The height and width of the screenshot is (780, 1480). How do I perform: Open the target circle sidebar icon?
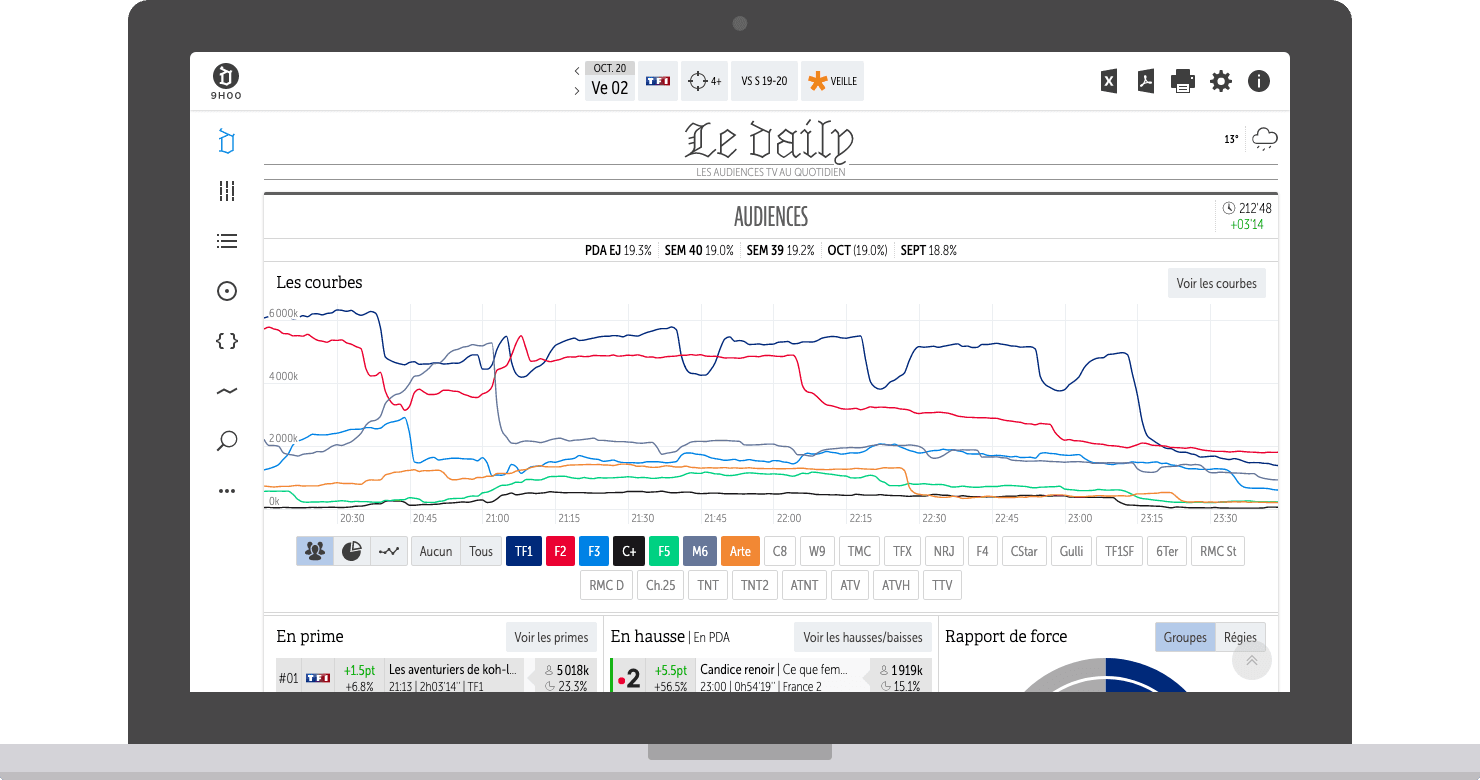pyautogui.click(x=227, y=291)
